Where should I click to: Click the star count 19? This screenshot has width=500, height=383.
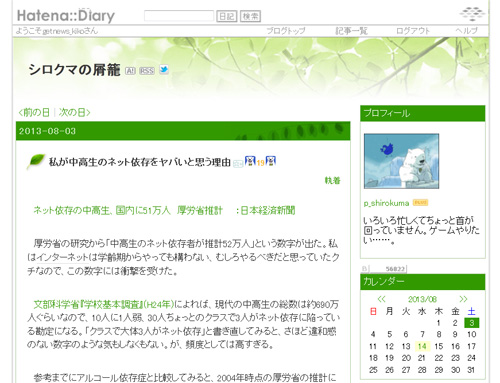260,163
